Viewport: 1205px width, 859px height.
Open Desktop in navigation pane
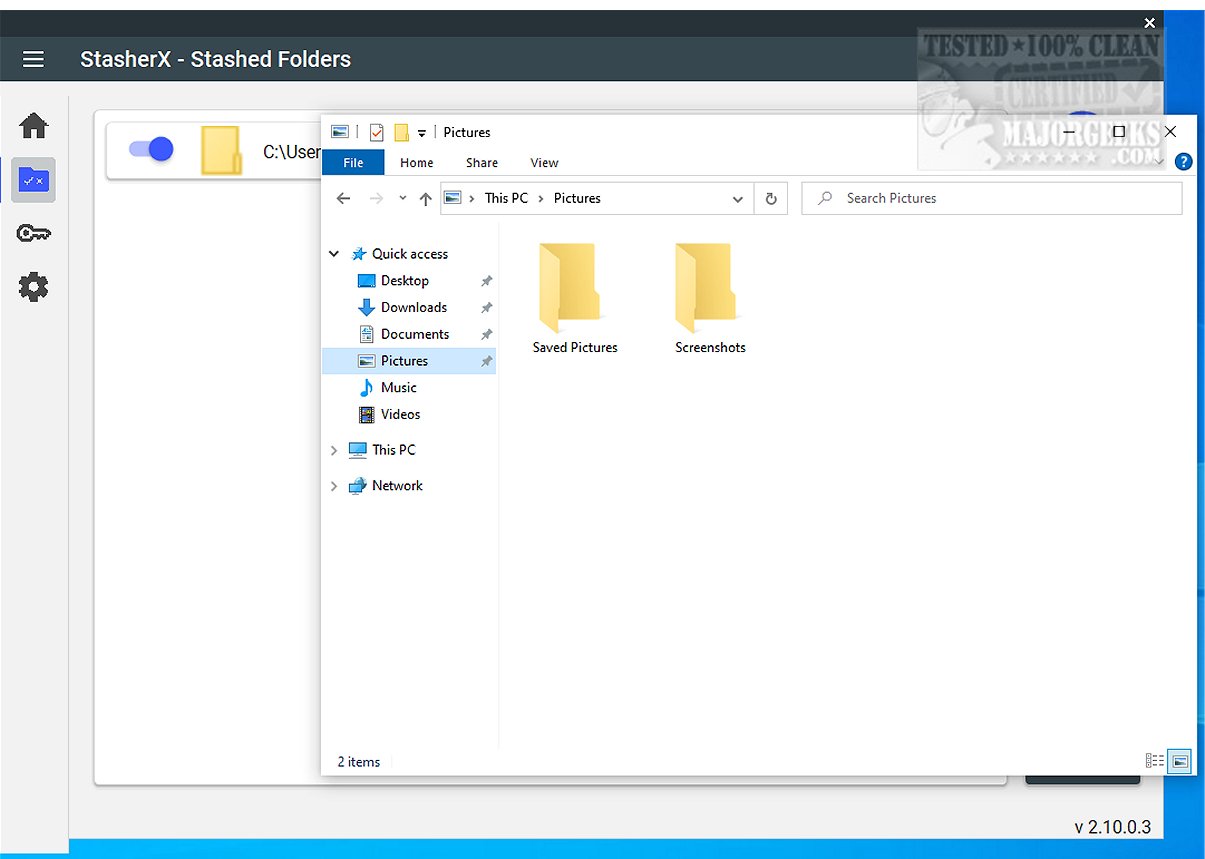pos(405,281)
